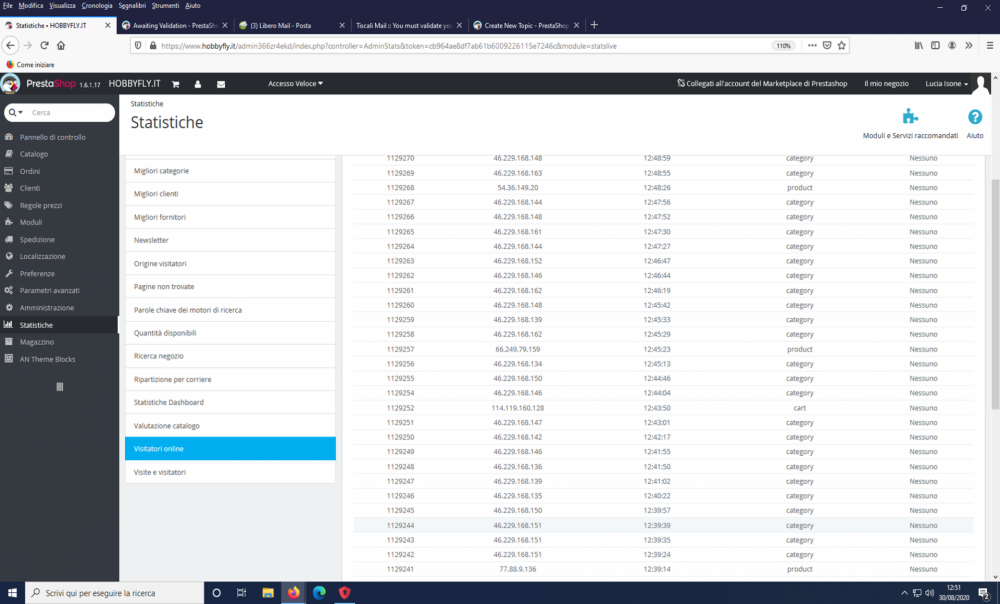Reload the page with browser refresh icon

pyautogui.click(x=44, y=45)
